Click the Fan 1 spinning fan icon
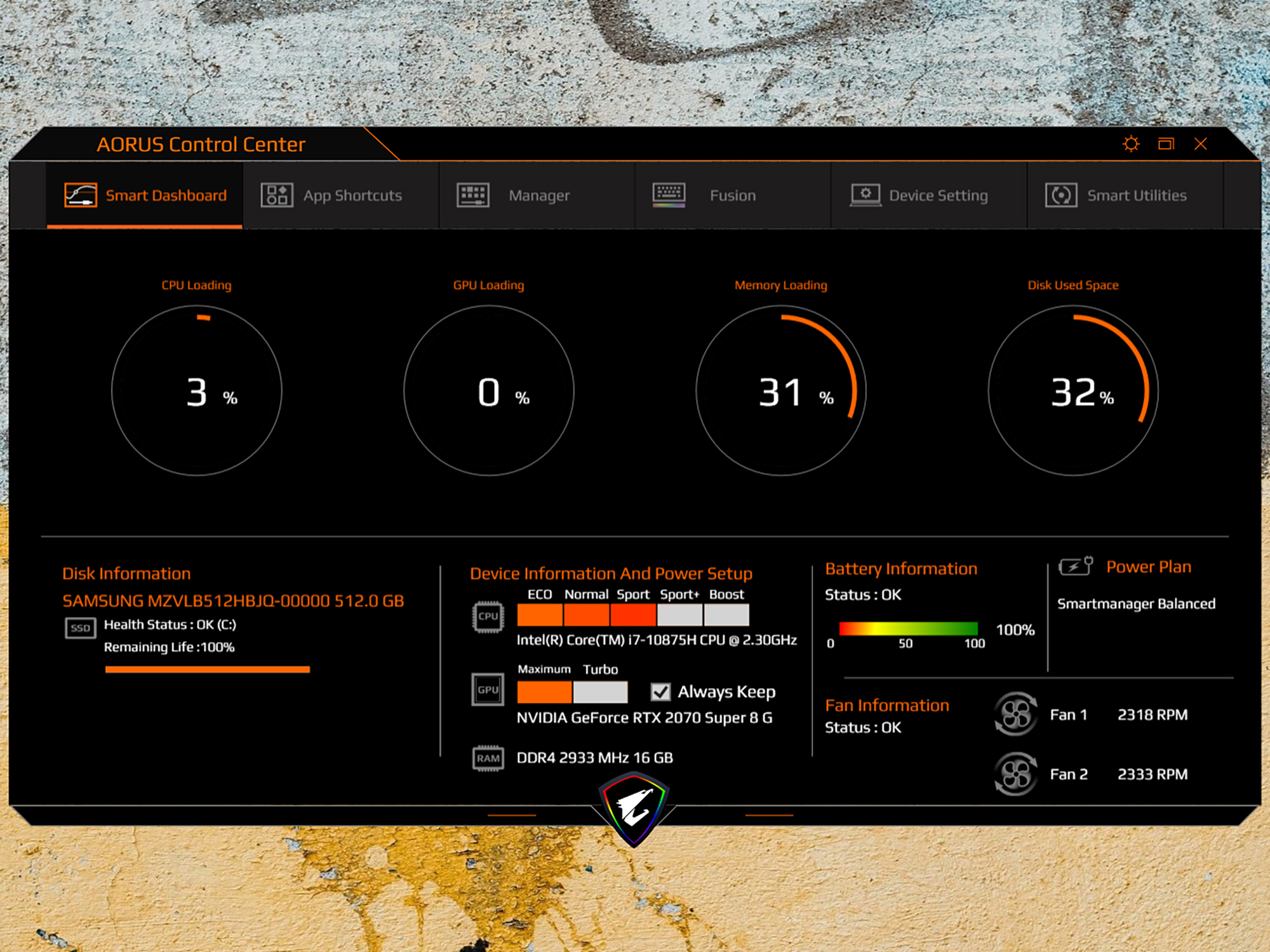Screen dimensions: 1270x952 (1015, 715)
